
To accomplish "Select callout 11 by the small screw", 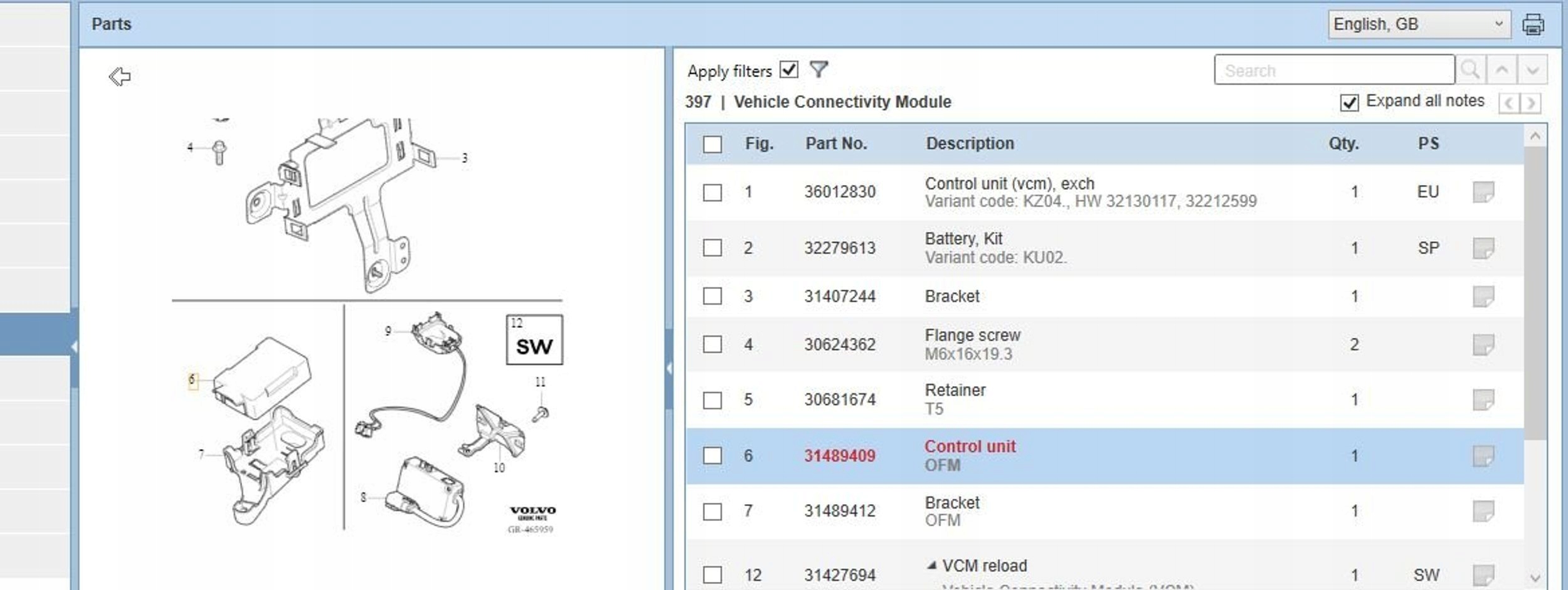I will [541, 382].
